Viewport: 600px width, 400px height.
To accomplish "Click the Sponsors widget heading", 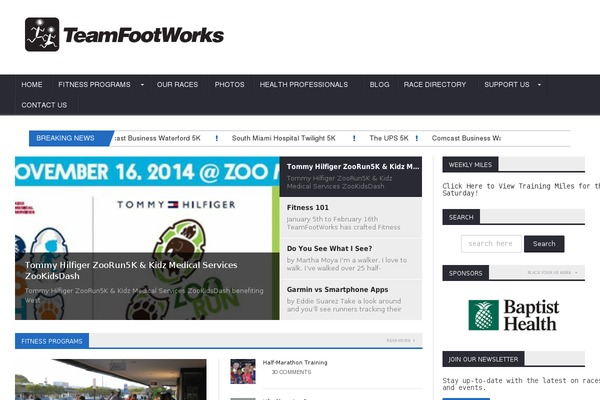I will click(466, 273).
